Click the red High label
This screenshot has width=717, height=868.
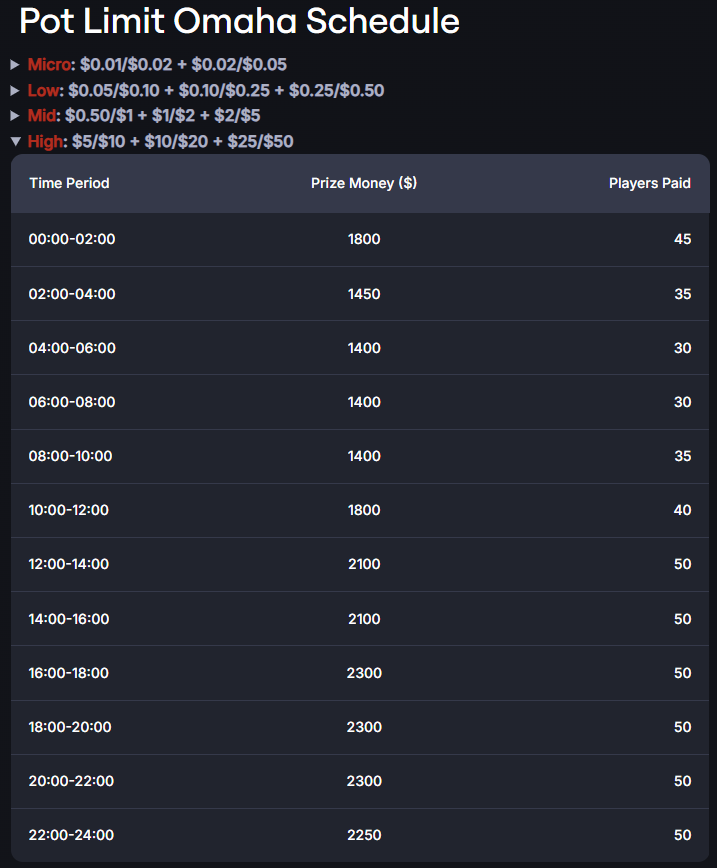(45, 142)
